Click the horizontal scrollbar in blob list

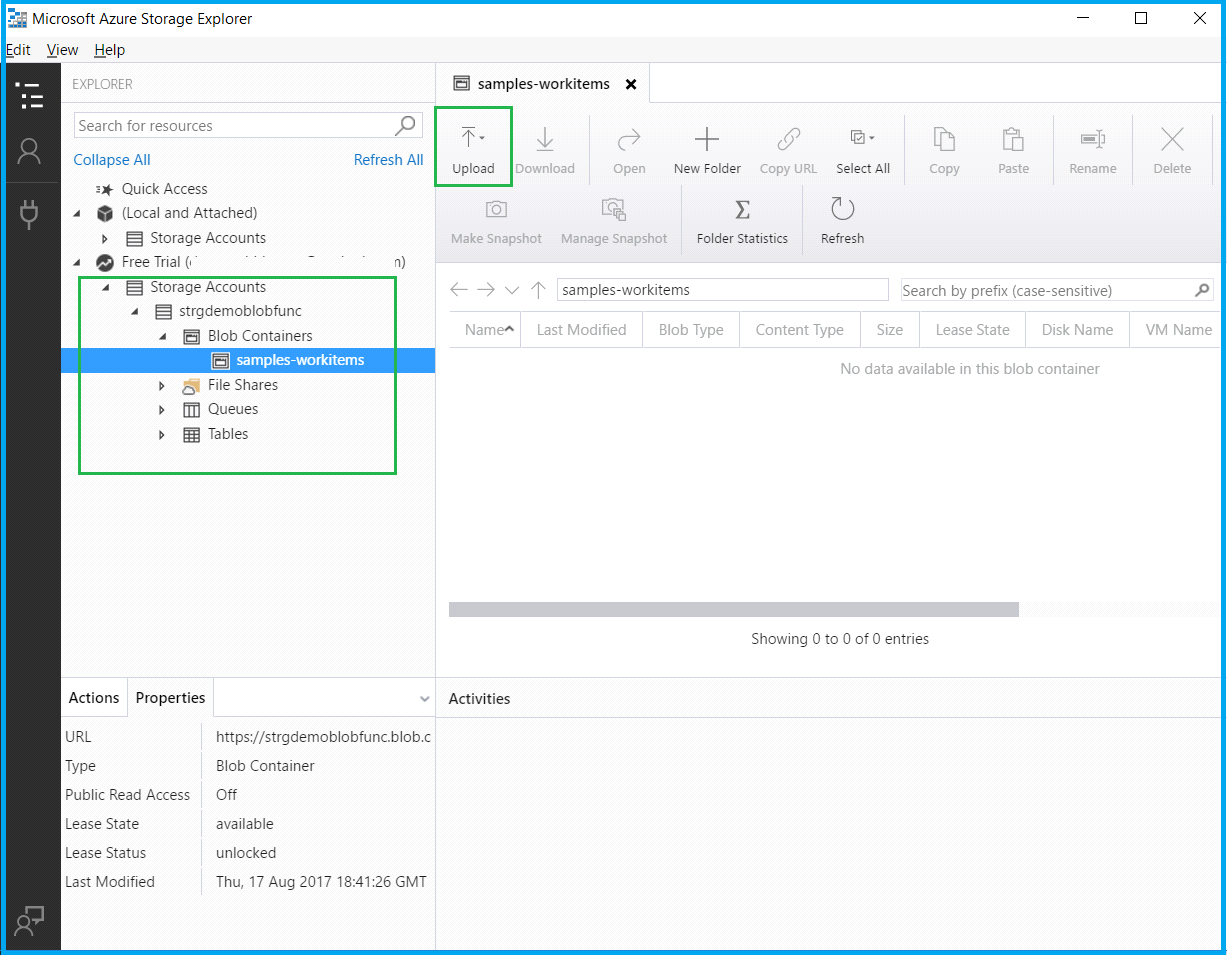(x=733, y=609)
